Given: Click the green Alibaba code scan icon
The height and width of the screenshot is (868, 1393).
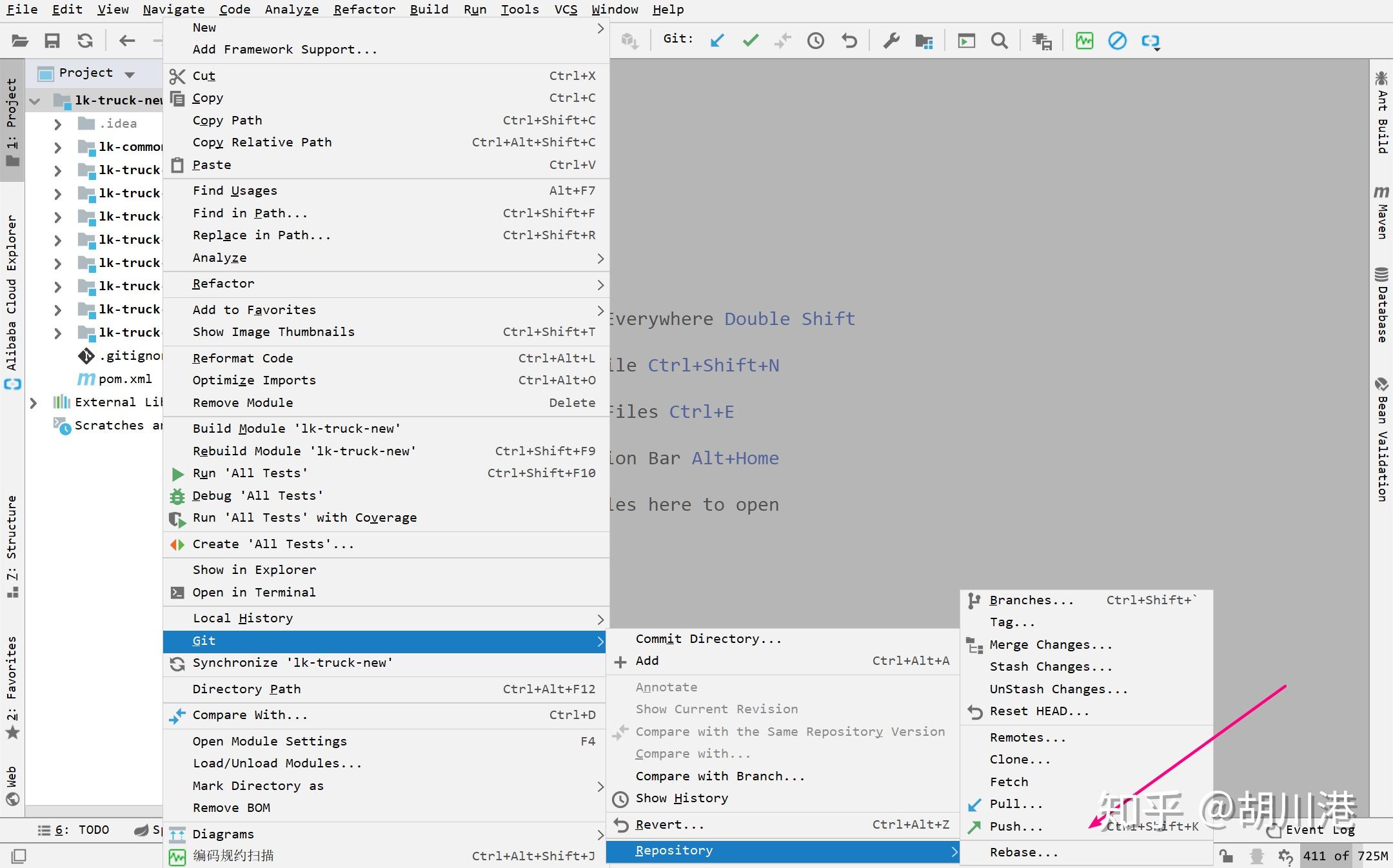Looking at the screenshot, I should (1084, 41).
